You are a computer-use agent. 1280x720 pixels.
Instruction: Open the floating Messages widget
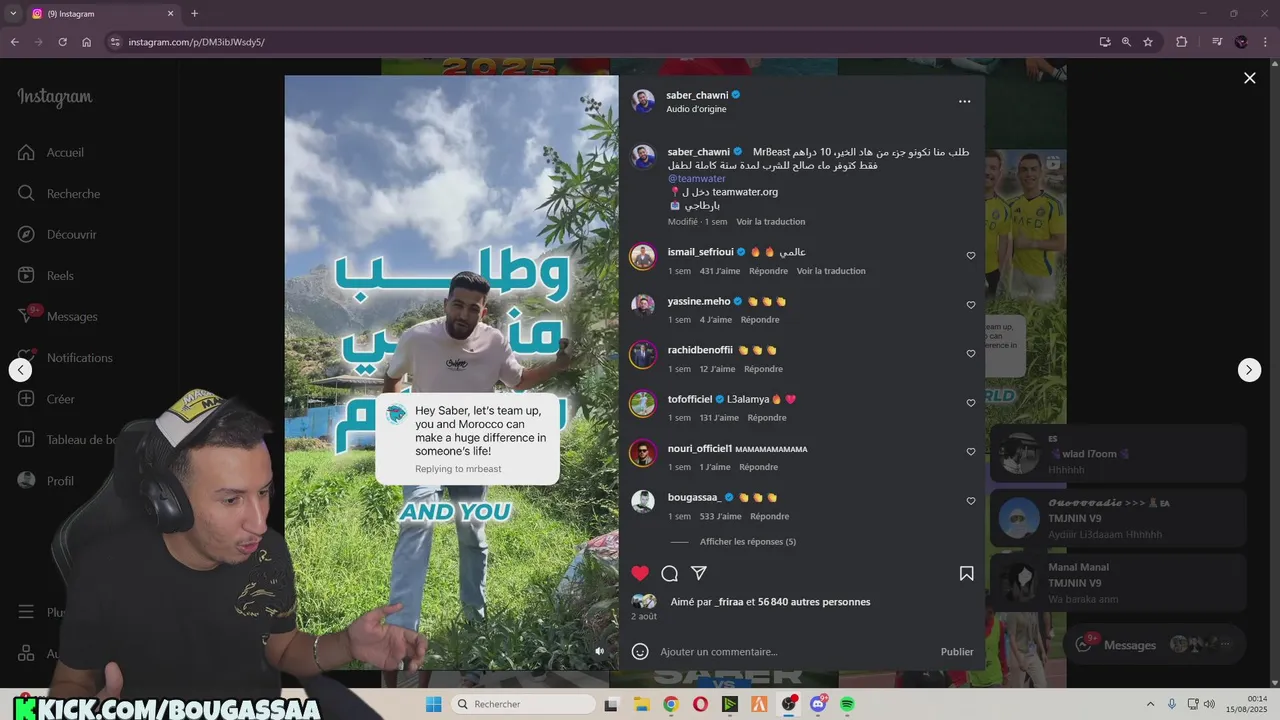(1156, 645)
